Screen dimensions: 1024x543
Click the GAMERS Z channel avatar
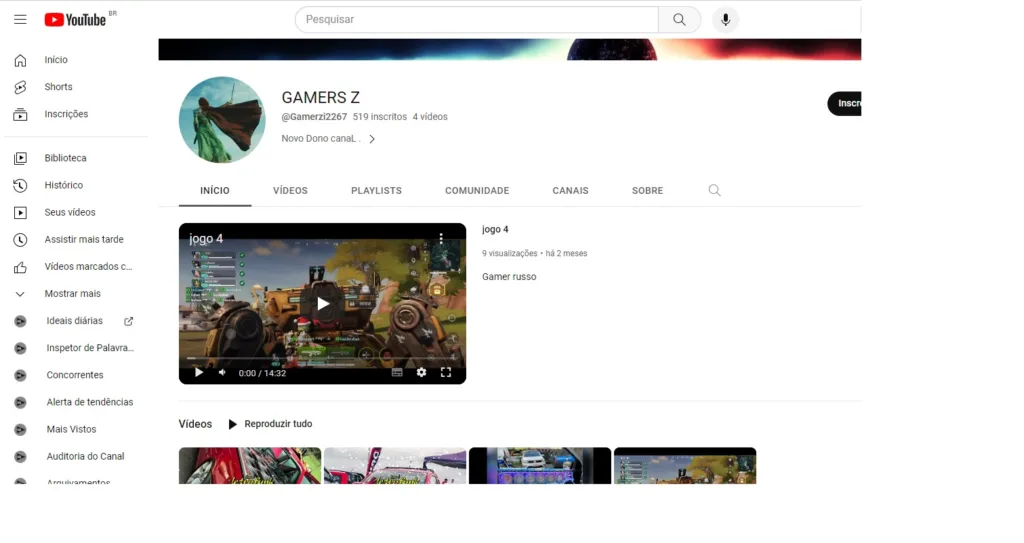pyautogui.click(x=222, y=120)
